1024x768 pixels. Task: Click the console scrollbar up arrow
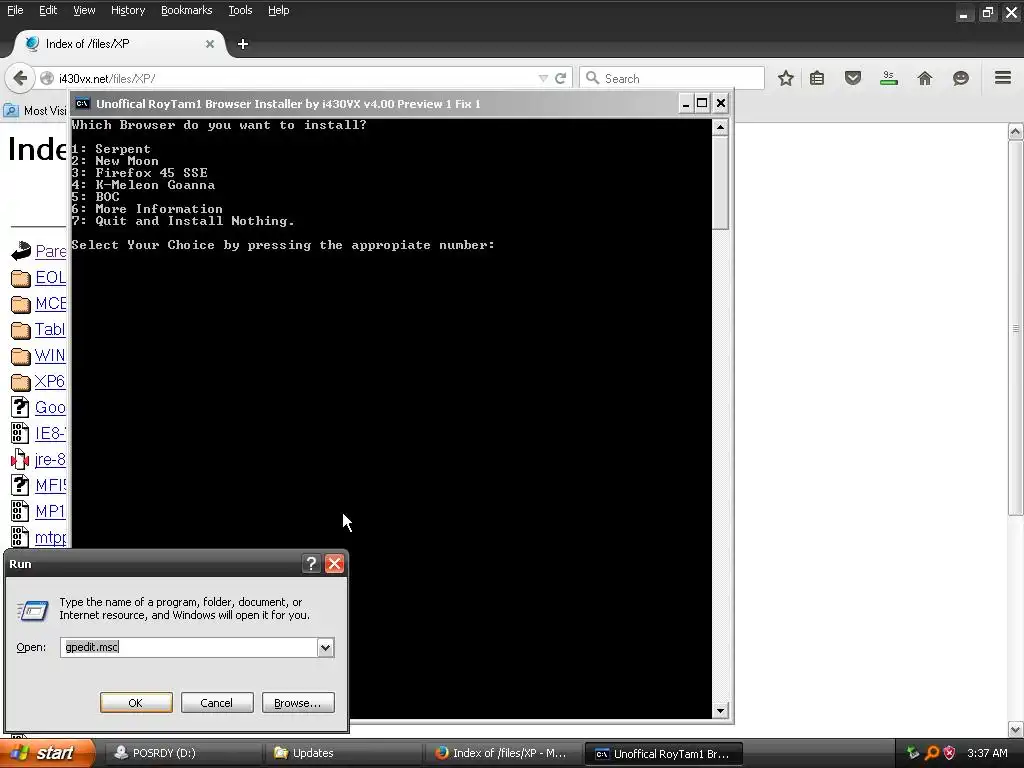pyautogui.click(x=720, y=127)
